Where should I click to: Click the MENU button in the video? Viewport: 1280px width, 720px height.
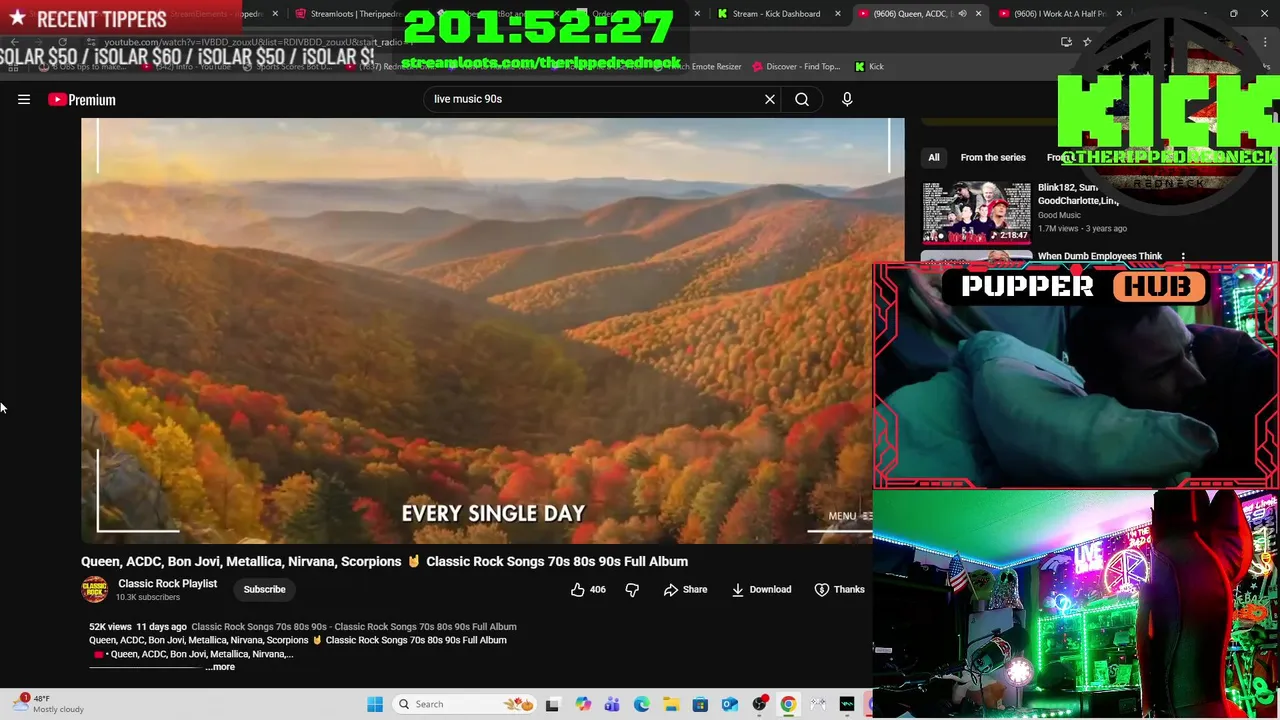coord(849,516)
